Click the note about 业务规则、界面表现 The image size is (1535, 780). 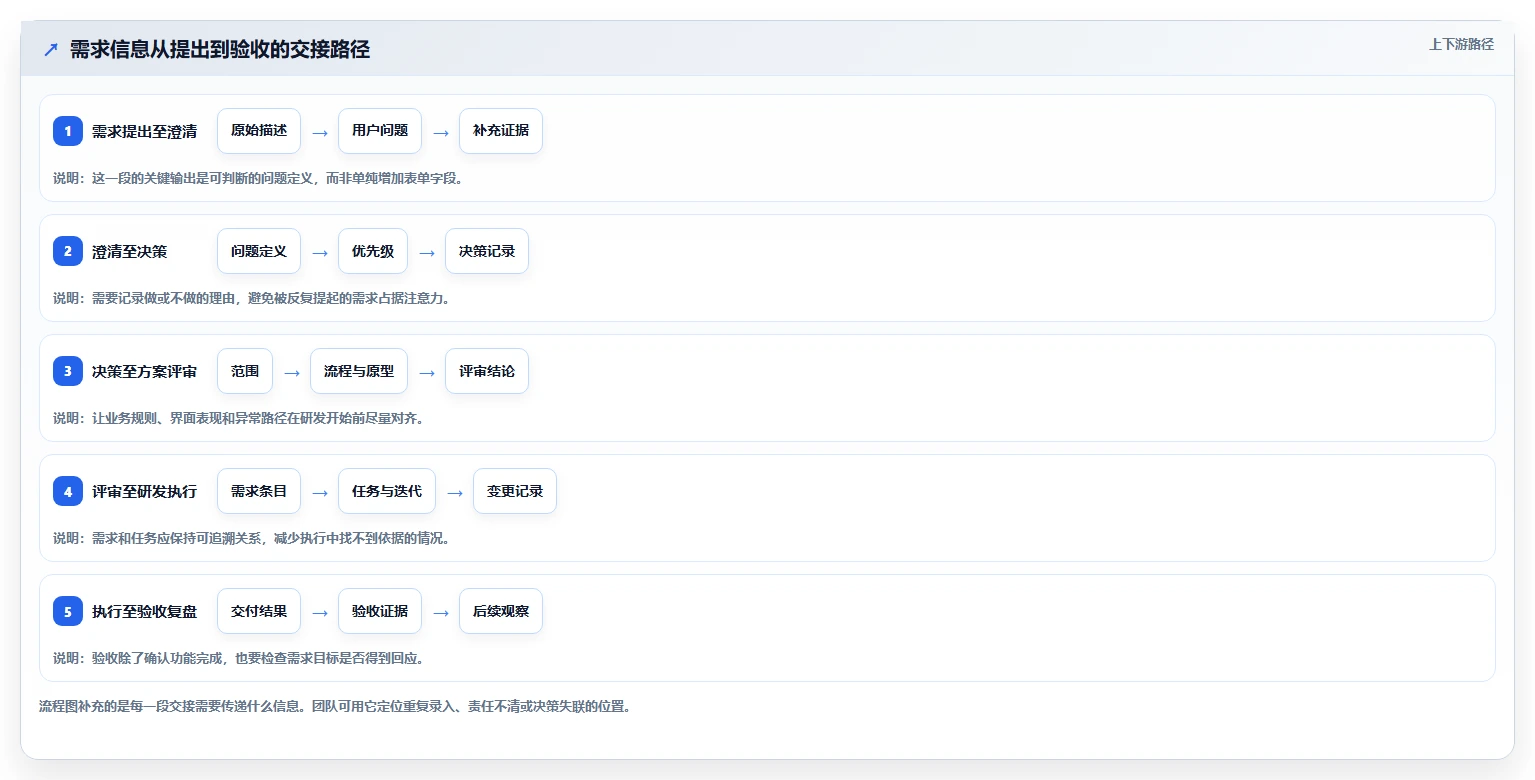click(x=238, y=418)
